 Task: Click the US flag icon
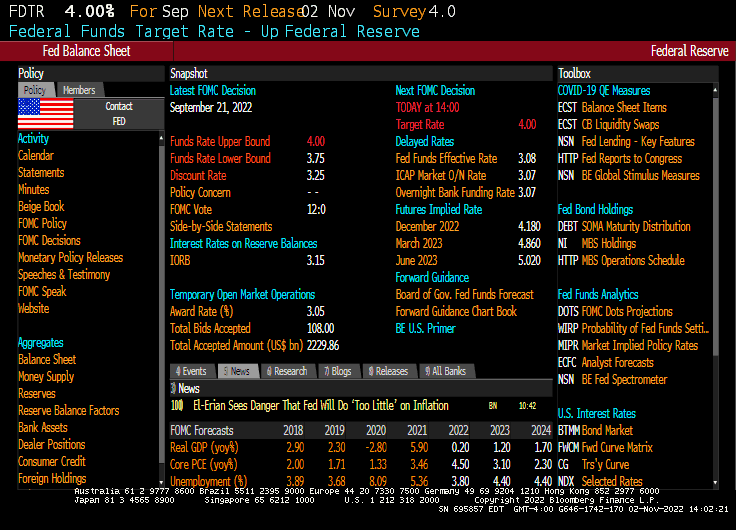tap(46, 113)
